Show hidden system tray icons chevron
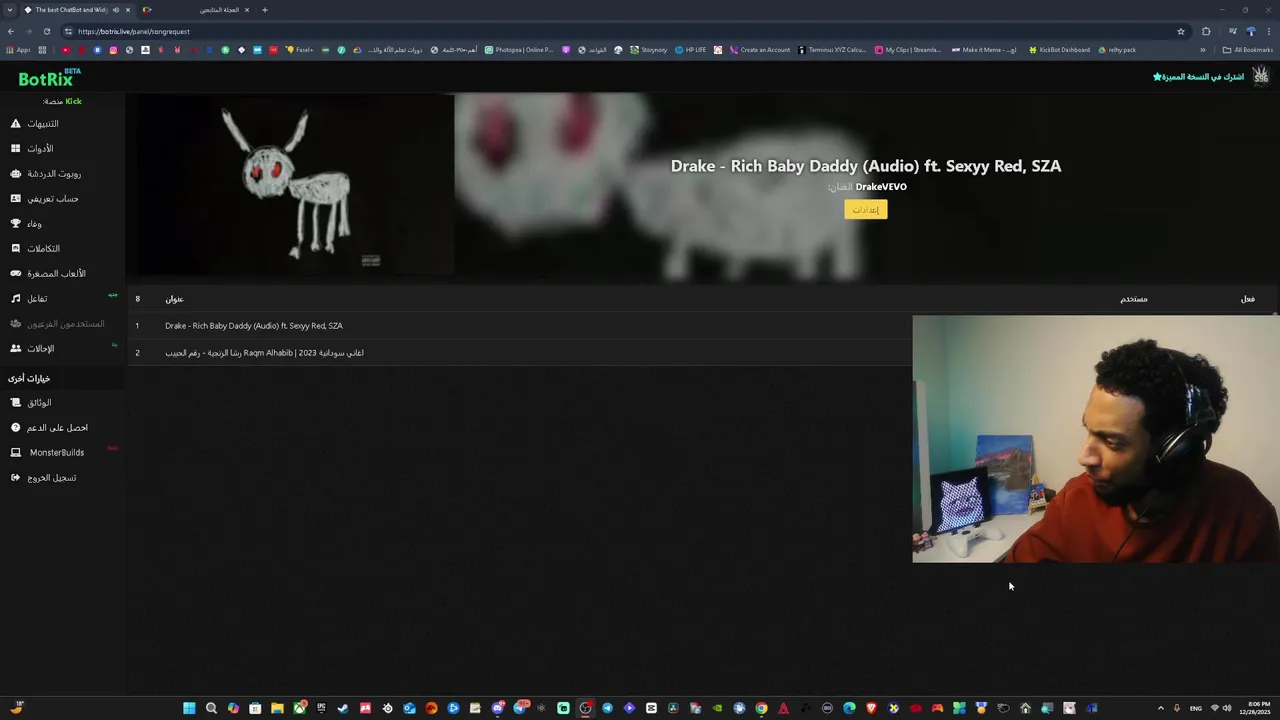Viewport: 1280px width, 720px height. click(1161, 708)
